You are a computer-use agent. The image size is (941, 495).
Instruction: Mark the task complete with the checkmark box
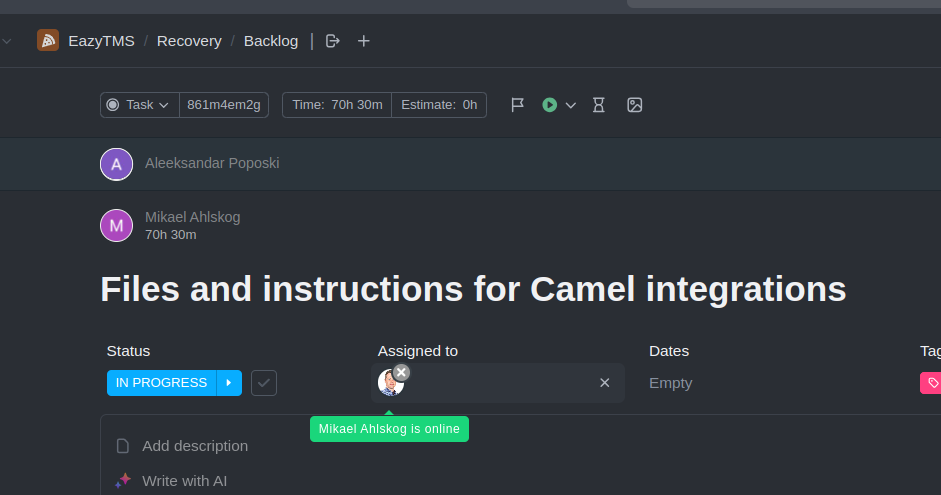(264, 383)
